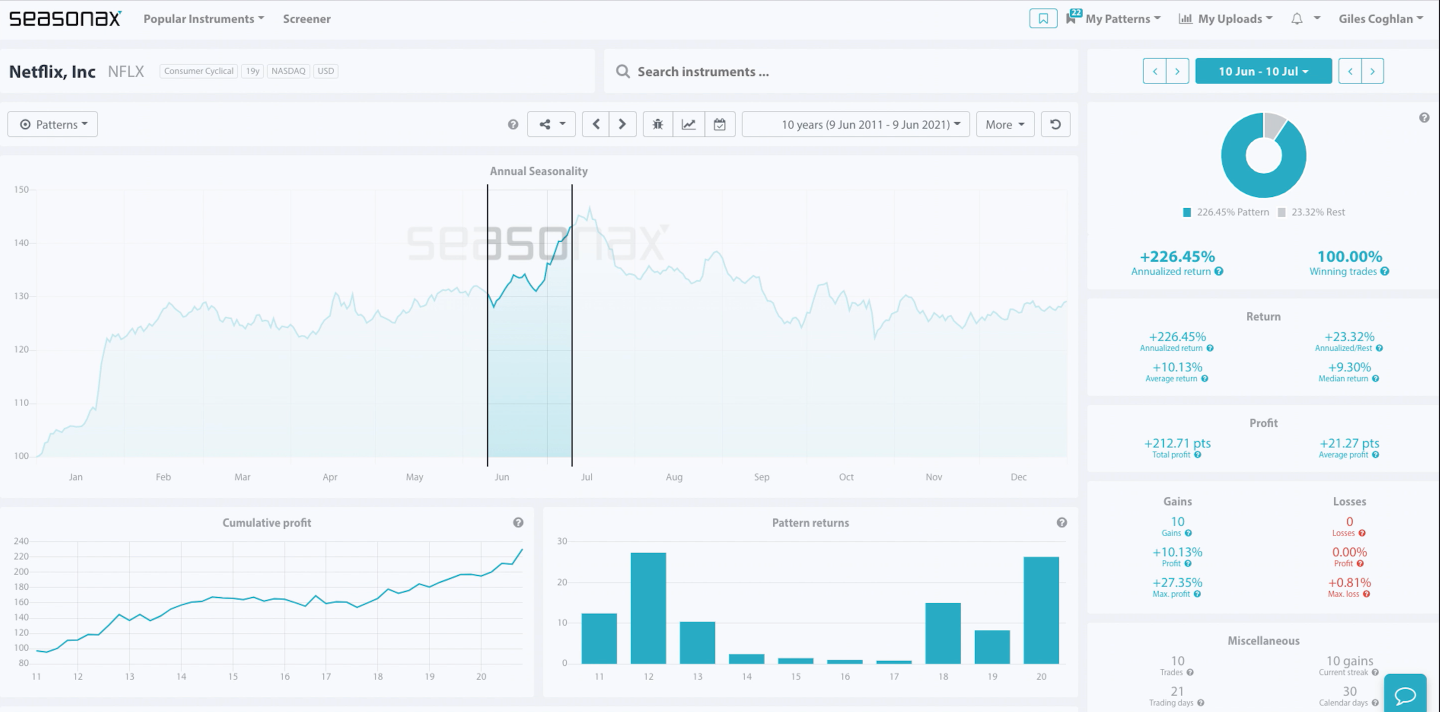1440x712 pixels.
Task: Open the My Uploads menu
Action: click(x=1226, y=18)
